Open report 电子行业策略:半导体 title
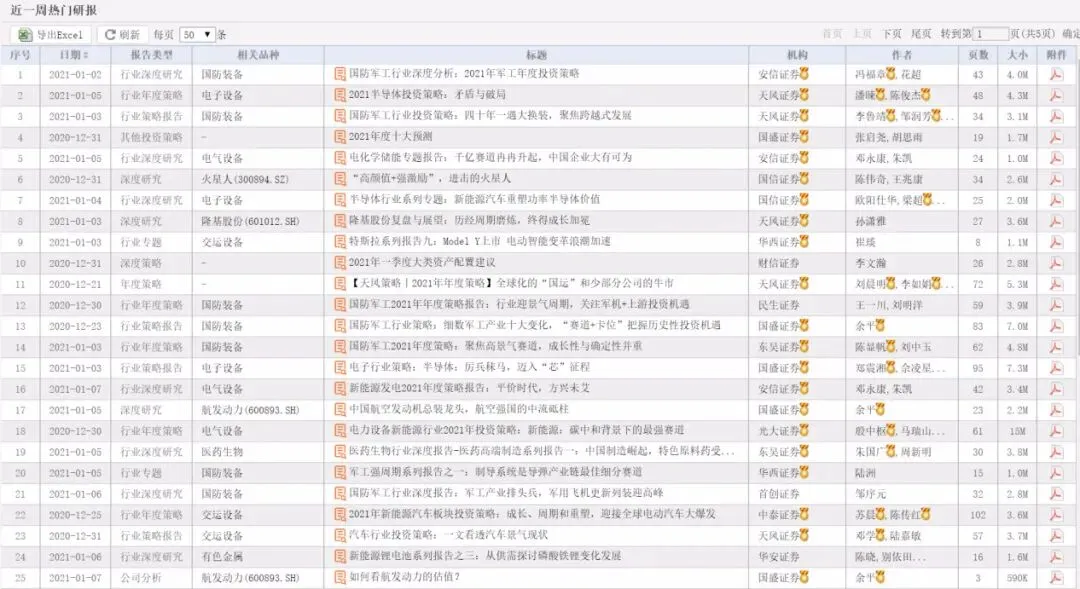1080x589 pixels. click(x=469, y=367)
